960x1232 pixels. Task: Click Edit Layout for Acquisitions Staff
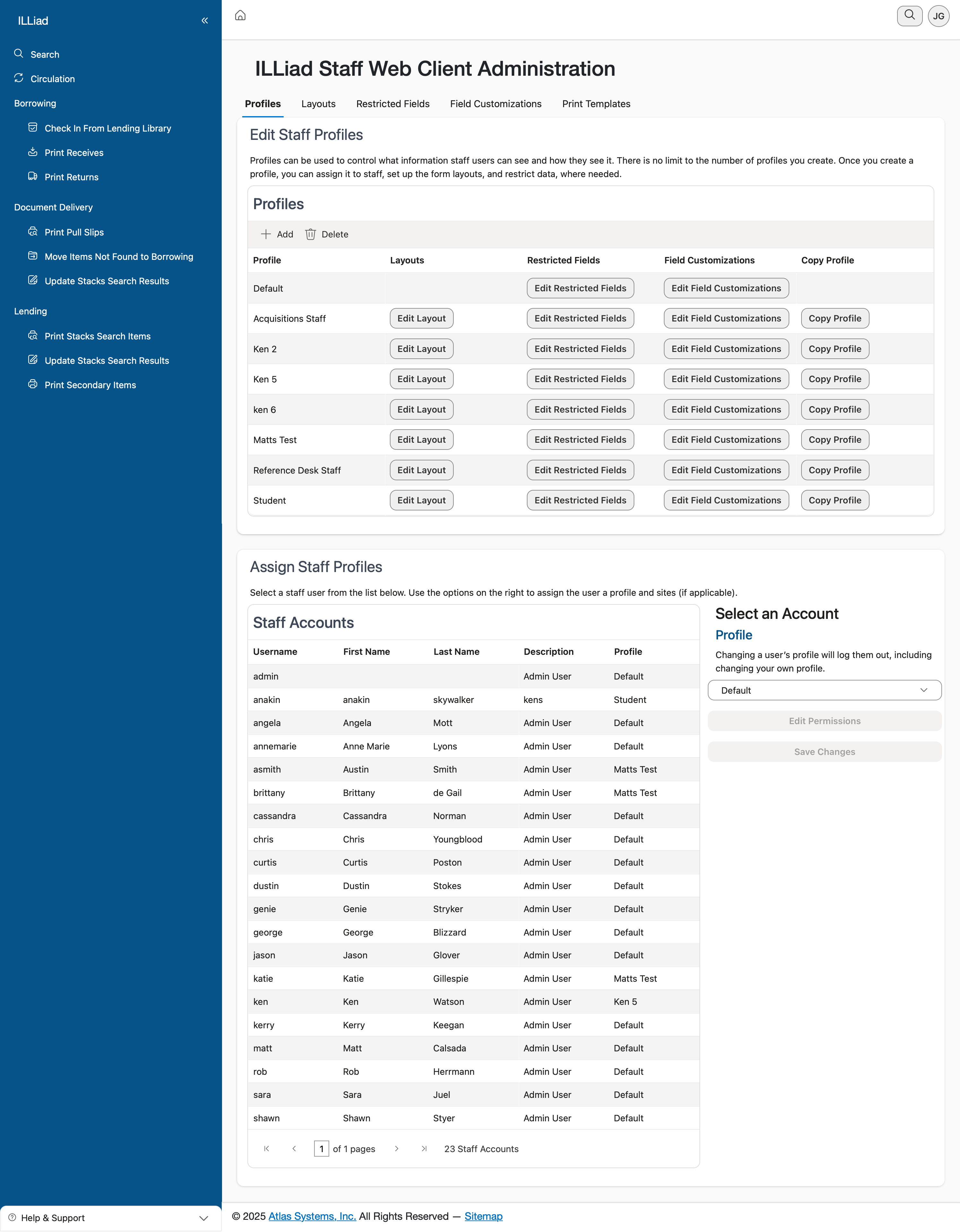click(x=421, y=318)
